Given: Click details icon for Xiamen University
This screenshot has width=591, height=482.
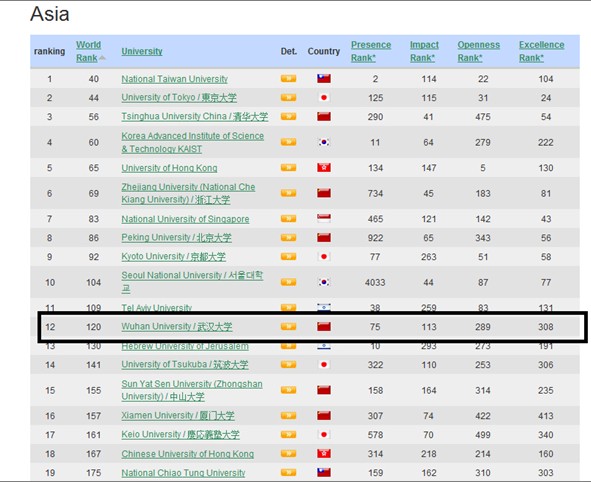Looking at the screenshot, I should tap(288, 415).
